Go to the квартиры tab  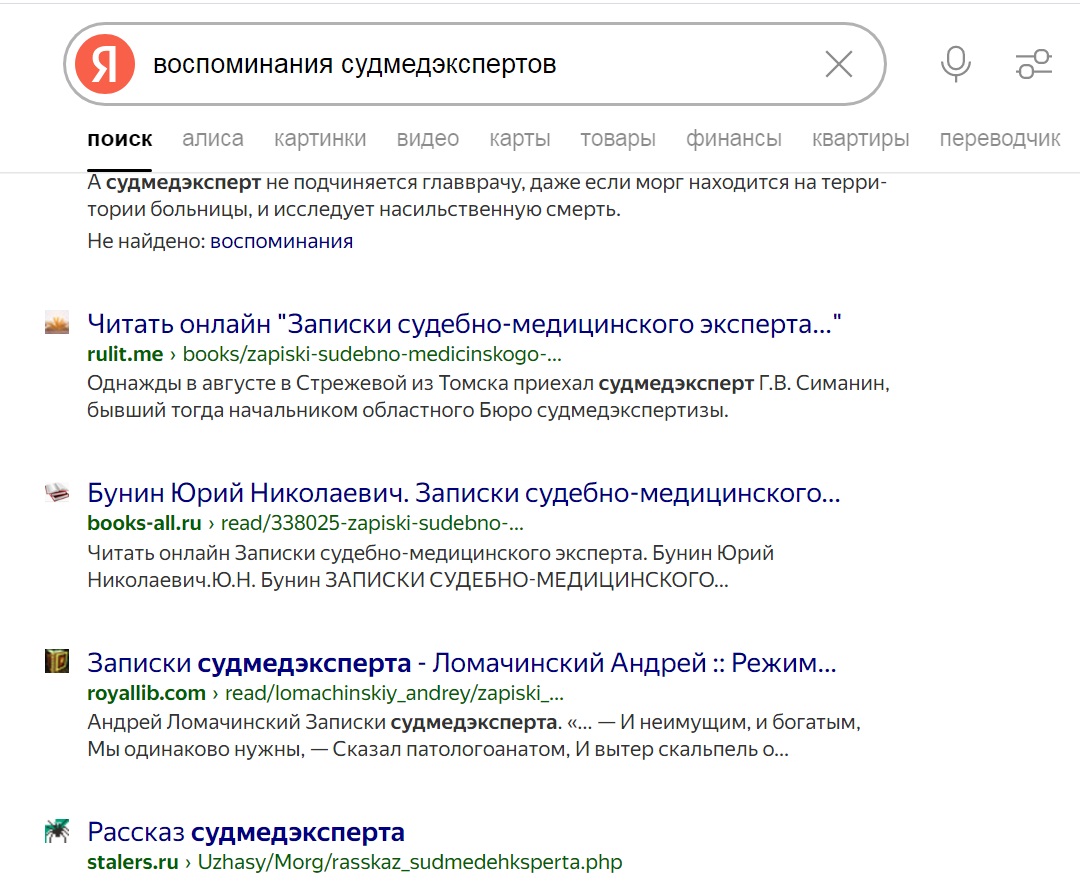[x=861, y=138]
